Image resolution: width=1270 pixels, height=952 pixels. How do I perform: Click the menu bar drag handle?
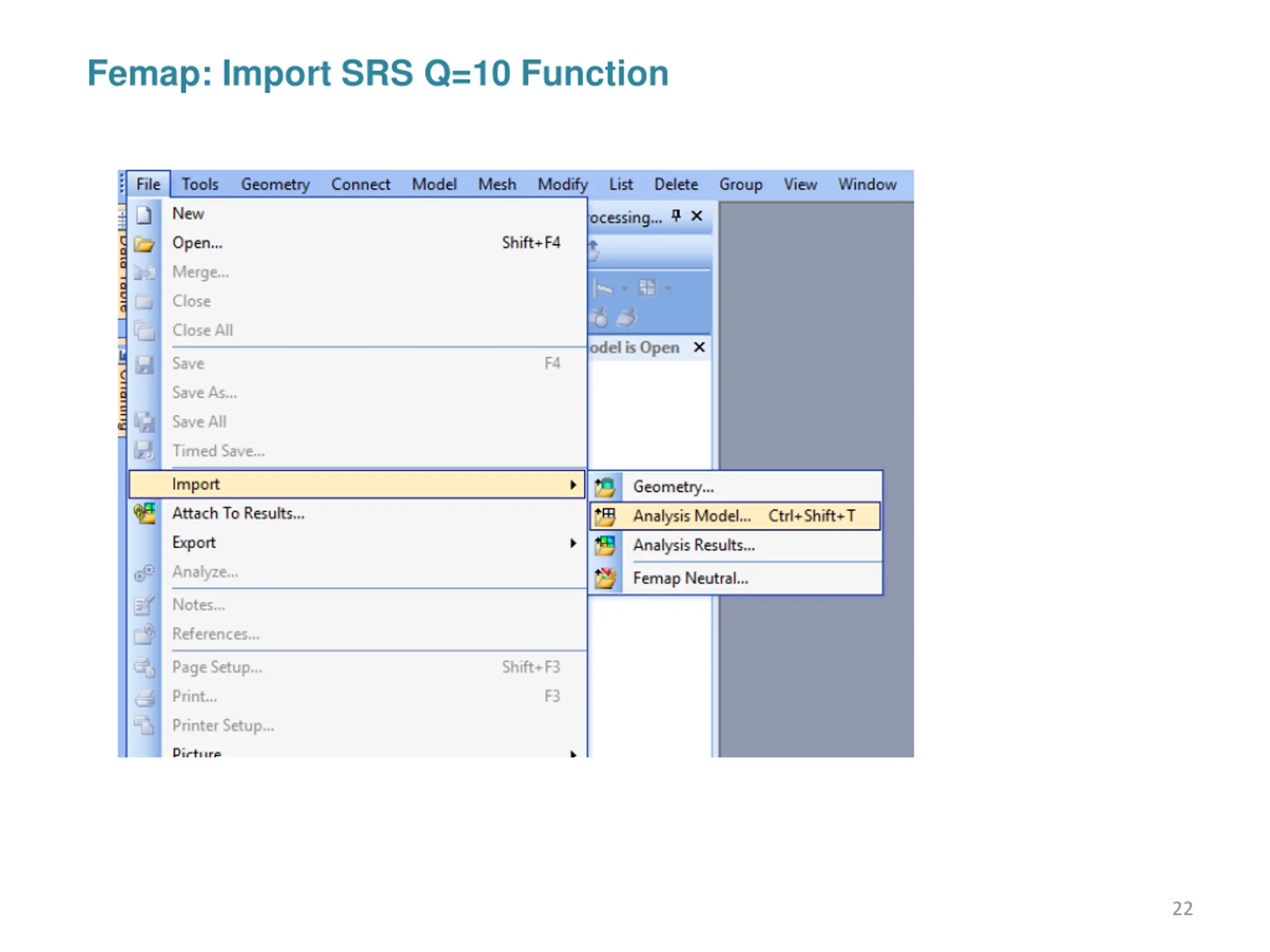tap(122, 183)
